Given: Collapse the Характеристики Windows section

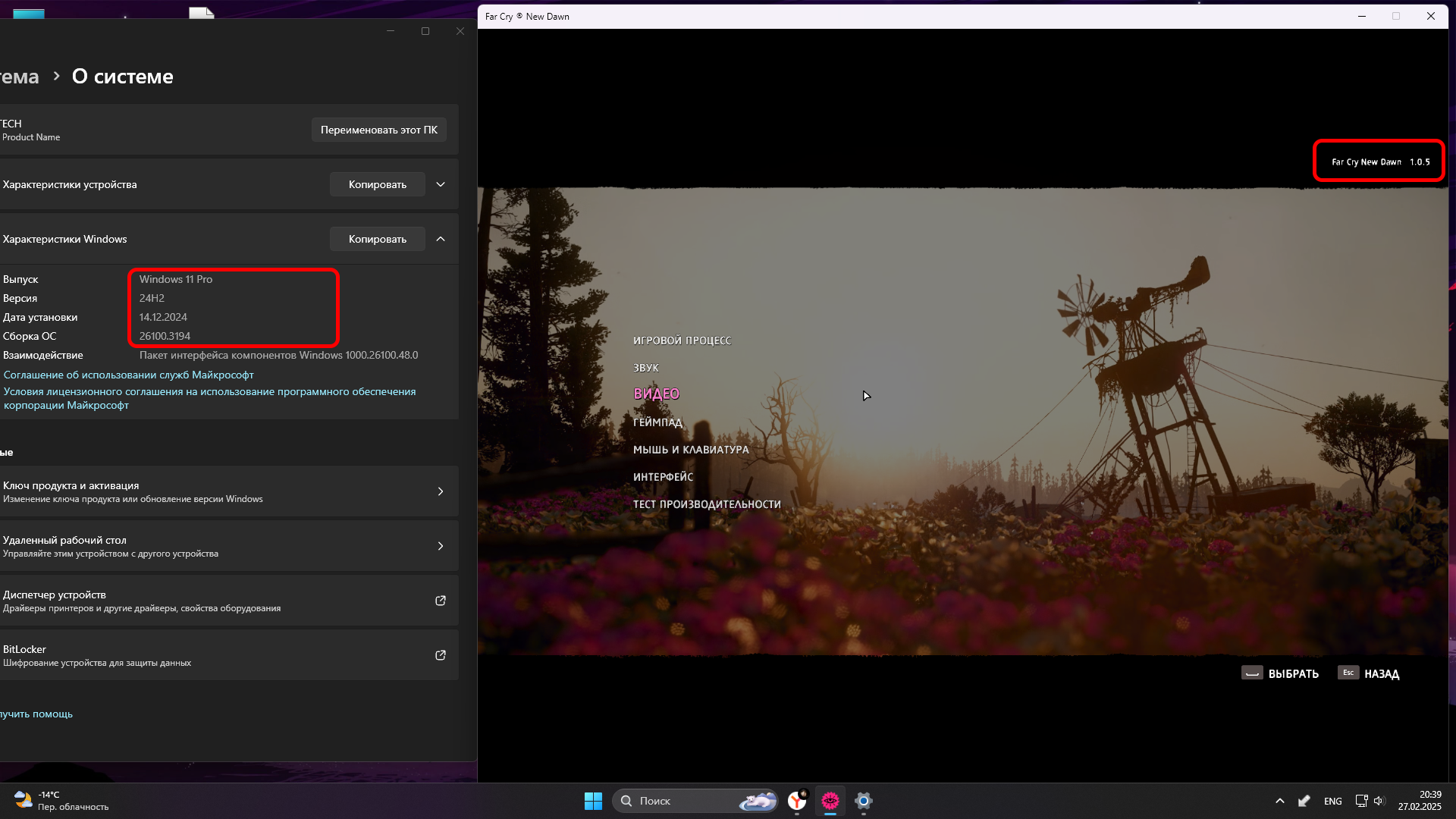Looking at the screenshot, I should click(x=441, y=239).
